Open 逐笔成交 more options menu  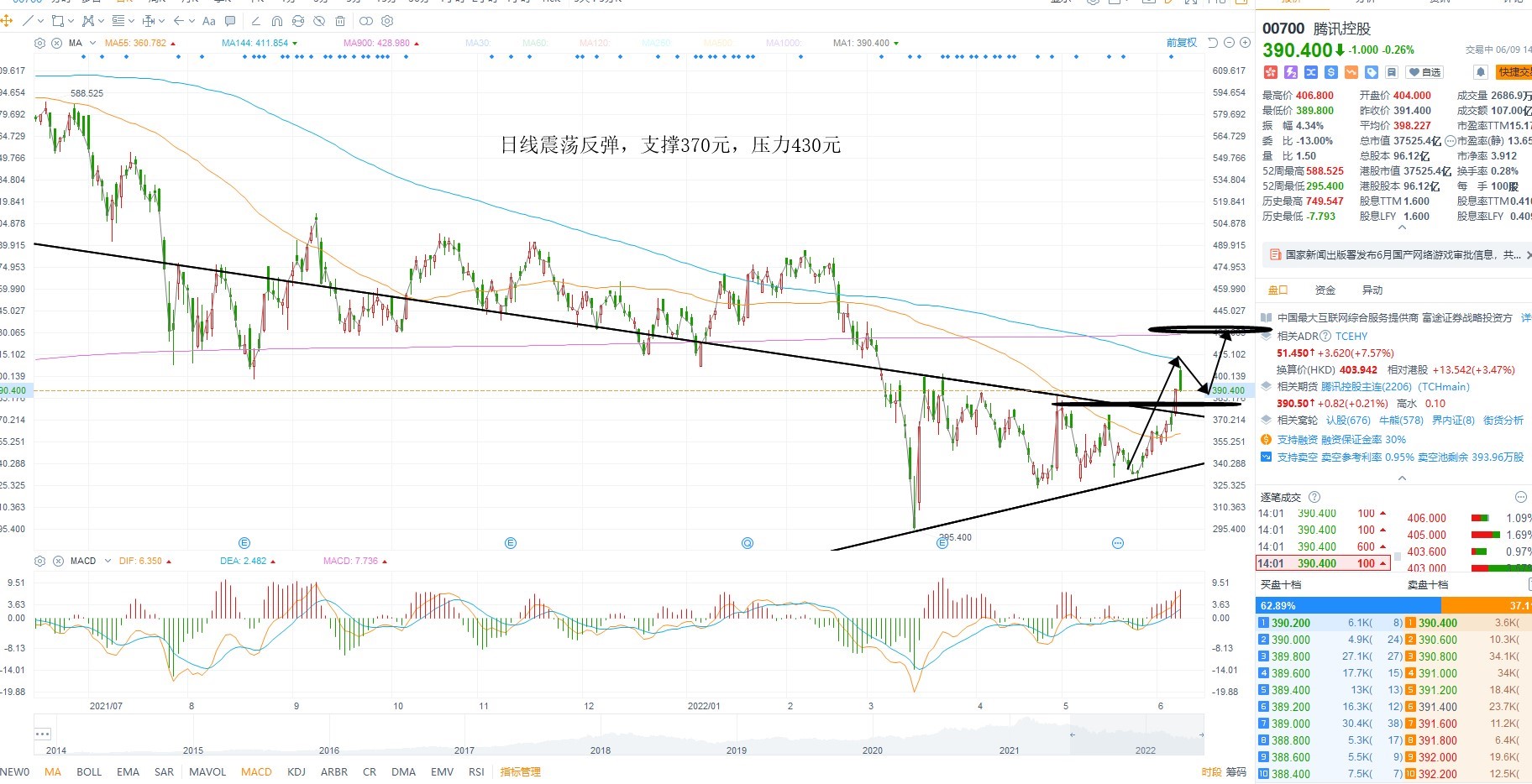(1520, 497)
